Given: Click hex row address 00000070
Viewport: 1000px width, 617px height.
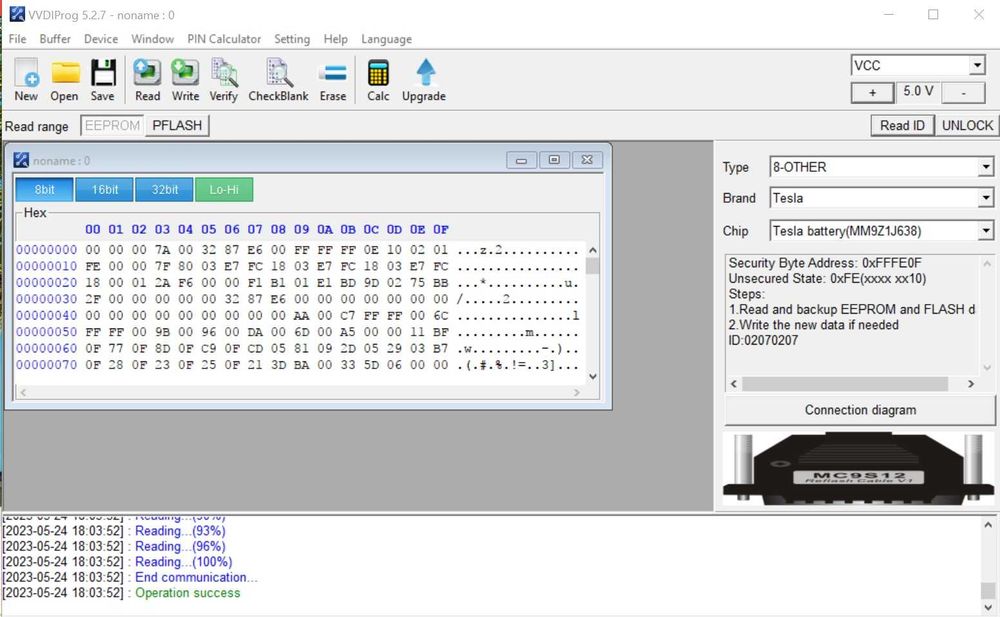Looking at the screenshot, I should [47, 365].
